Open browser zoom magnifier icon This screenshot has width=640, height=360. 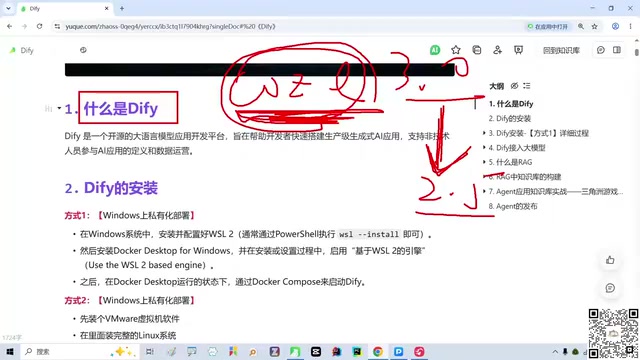pos(581,26)
